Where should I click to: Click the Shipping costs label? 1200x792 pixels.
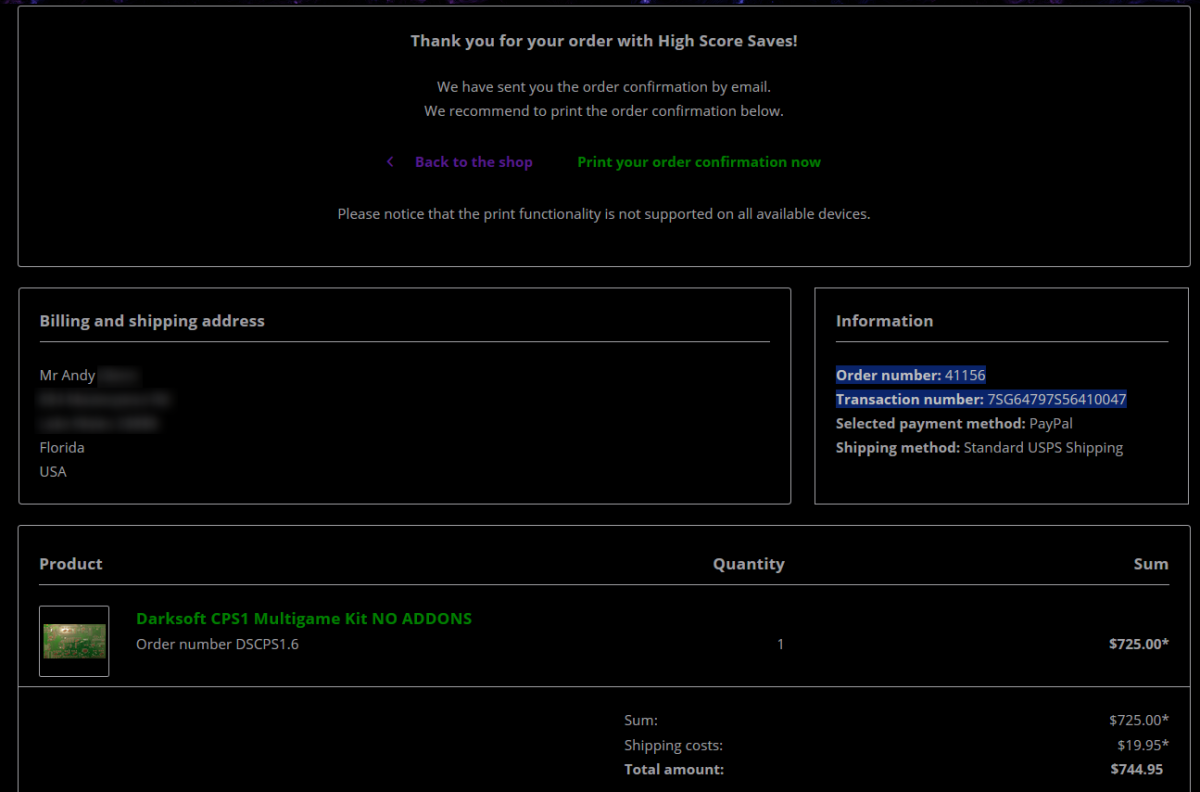pos(673,745)
